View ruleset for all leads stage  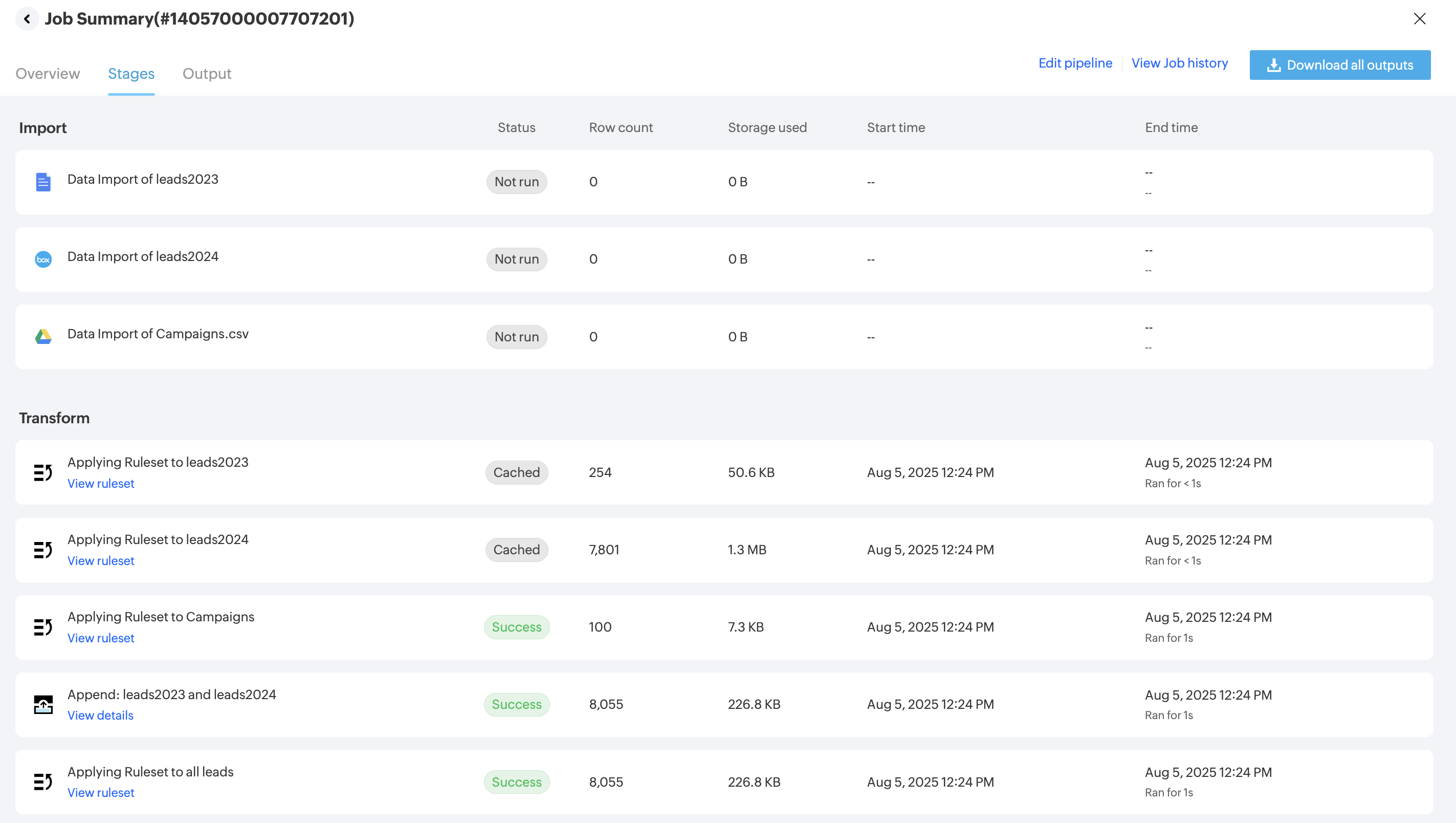tap(101, 792)
